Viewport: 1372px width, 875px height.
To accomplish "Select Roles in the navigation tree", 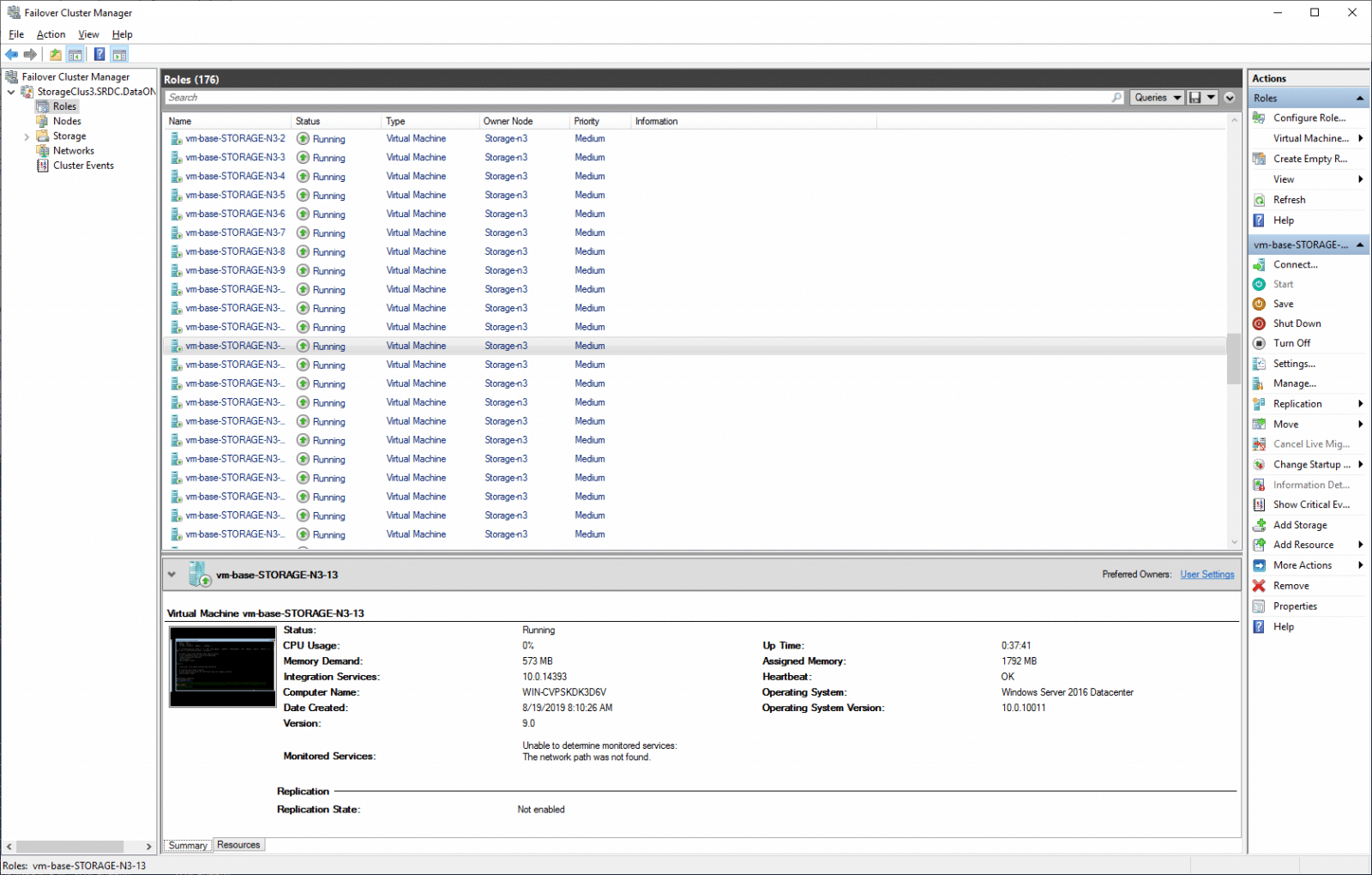I will pos(64,106).
